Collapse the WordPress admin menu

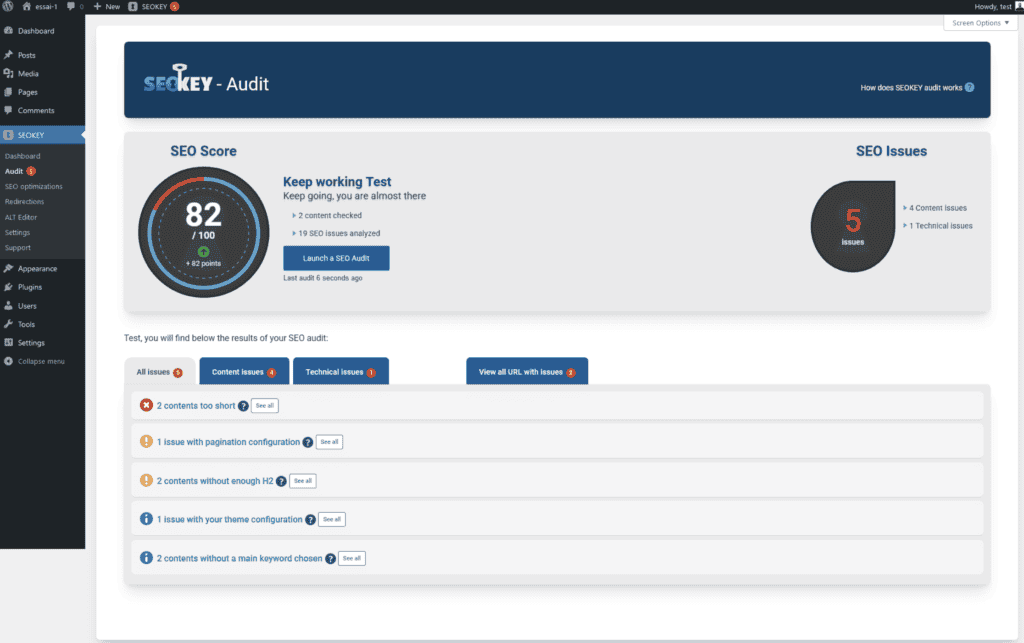point(40,361)
